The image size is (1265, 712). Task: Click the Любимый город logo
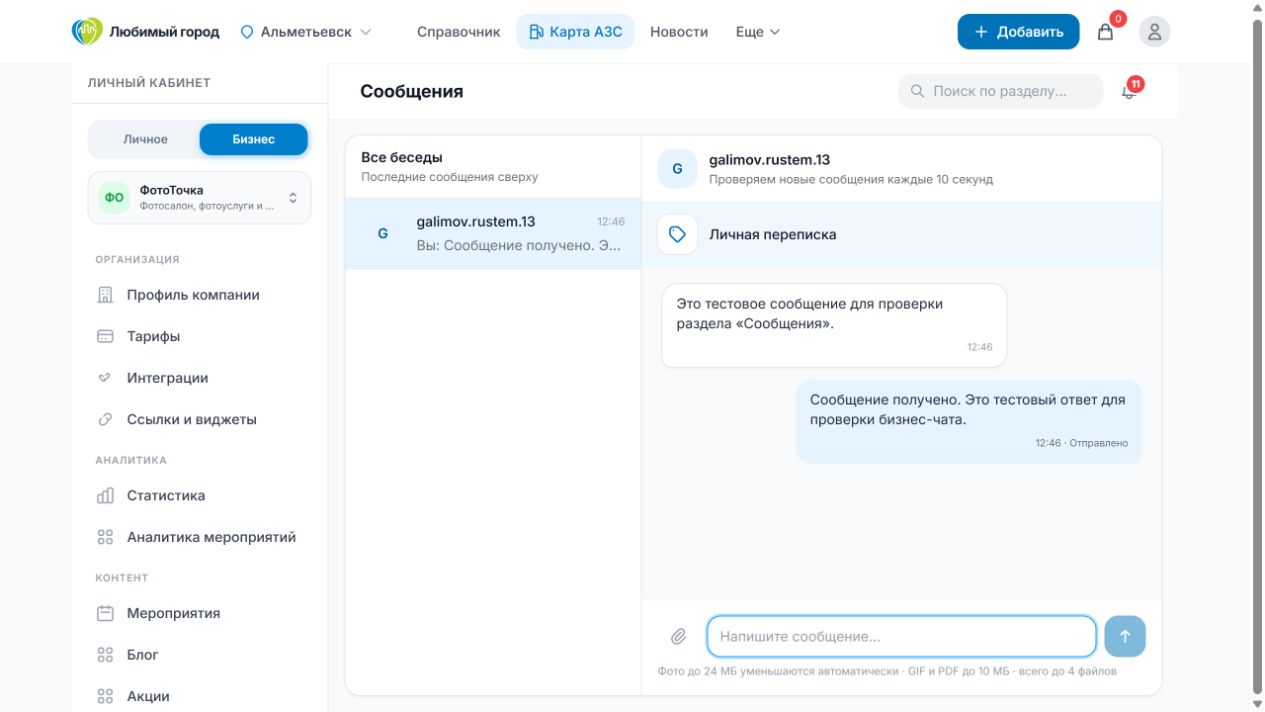146,32
